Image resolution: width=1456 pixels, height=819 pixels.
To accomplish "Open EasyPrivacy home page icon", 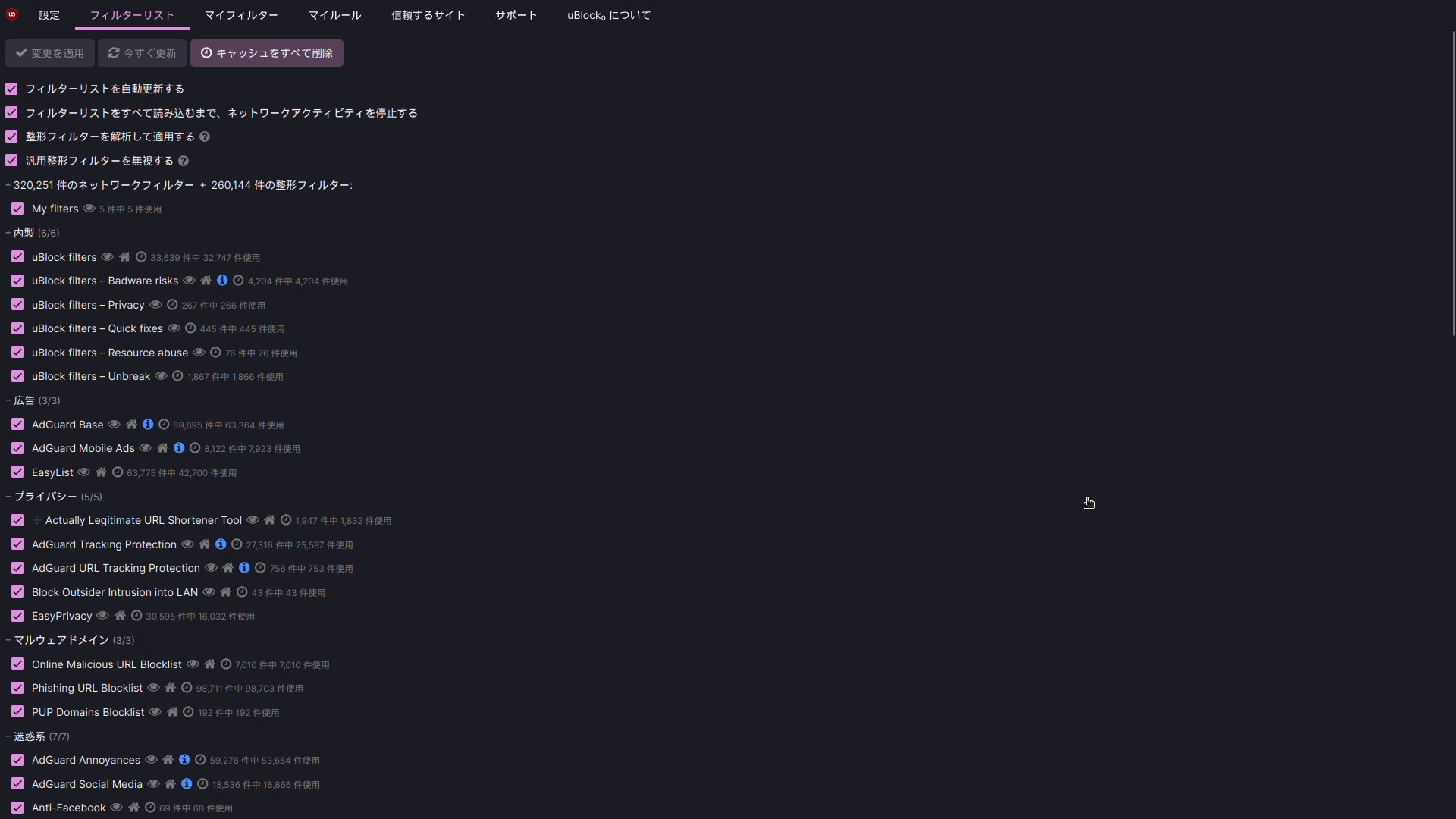I will [x=120, y=616].
